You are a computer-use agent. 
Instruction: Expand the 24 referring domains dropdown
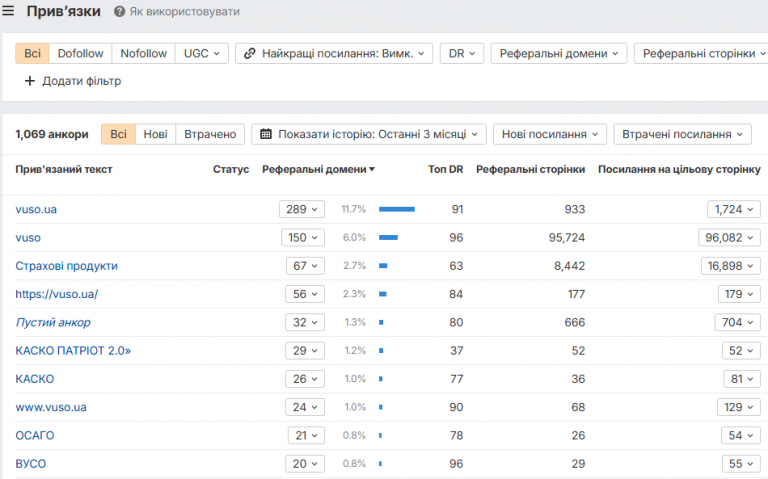click(305, 407)
